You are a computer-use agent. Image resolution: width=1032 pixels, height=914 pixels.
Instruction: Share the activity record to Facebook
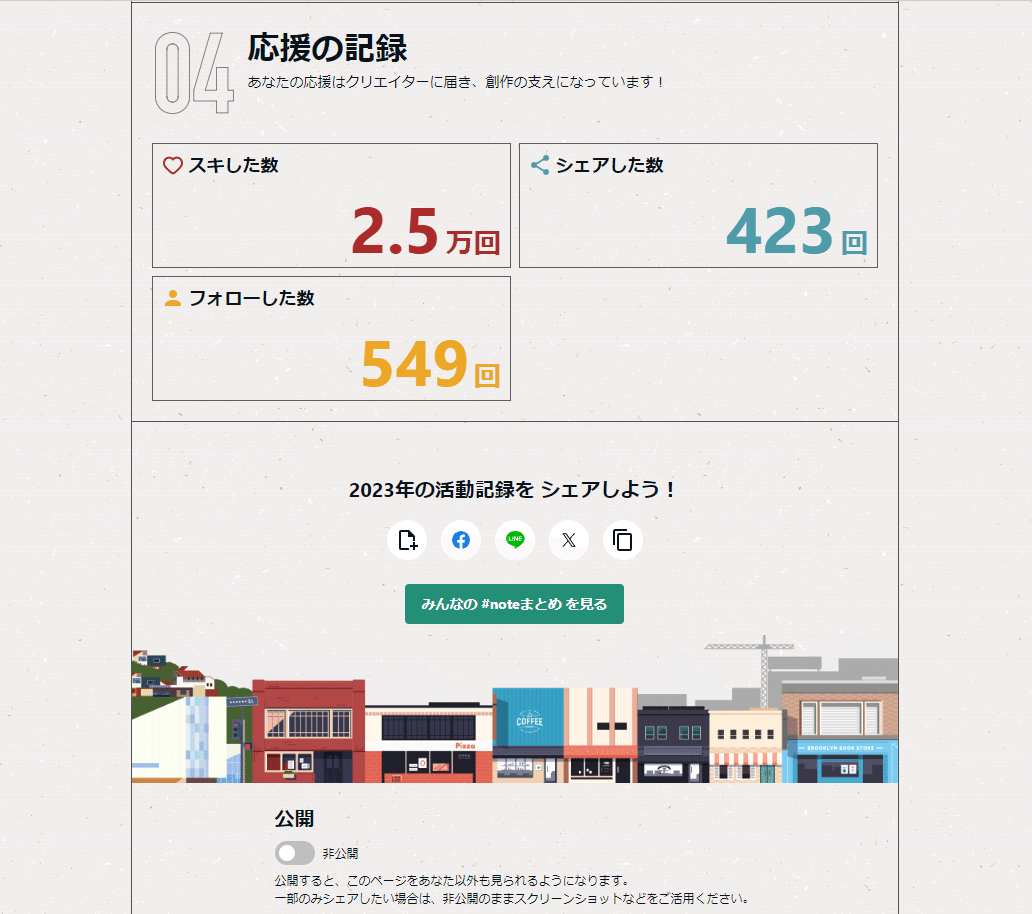click(x=461, y=540)
